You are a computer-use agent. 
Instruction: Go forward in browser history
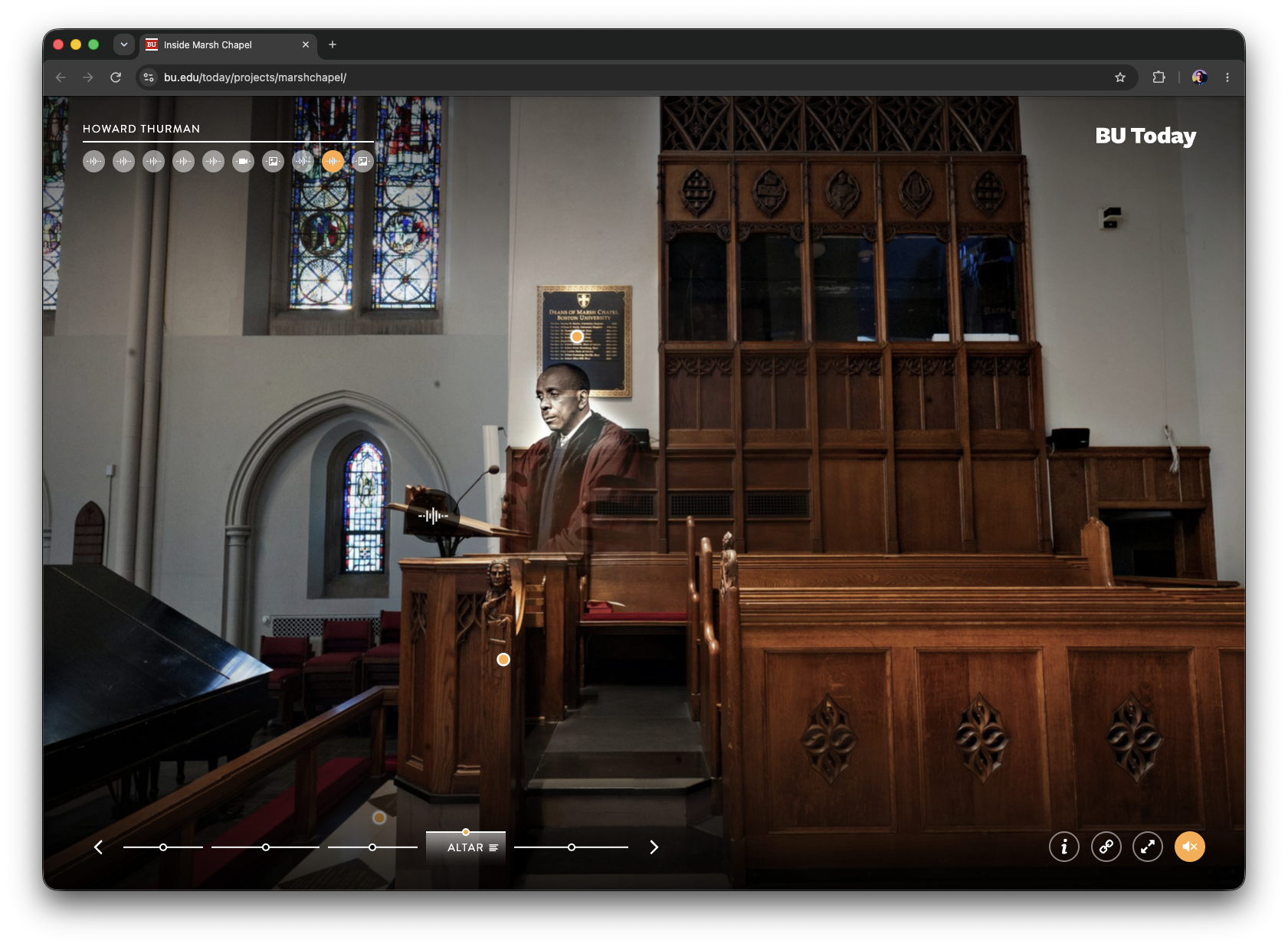[88, 77]
